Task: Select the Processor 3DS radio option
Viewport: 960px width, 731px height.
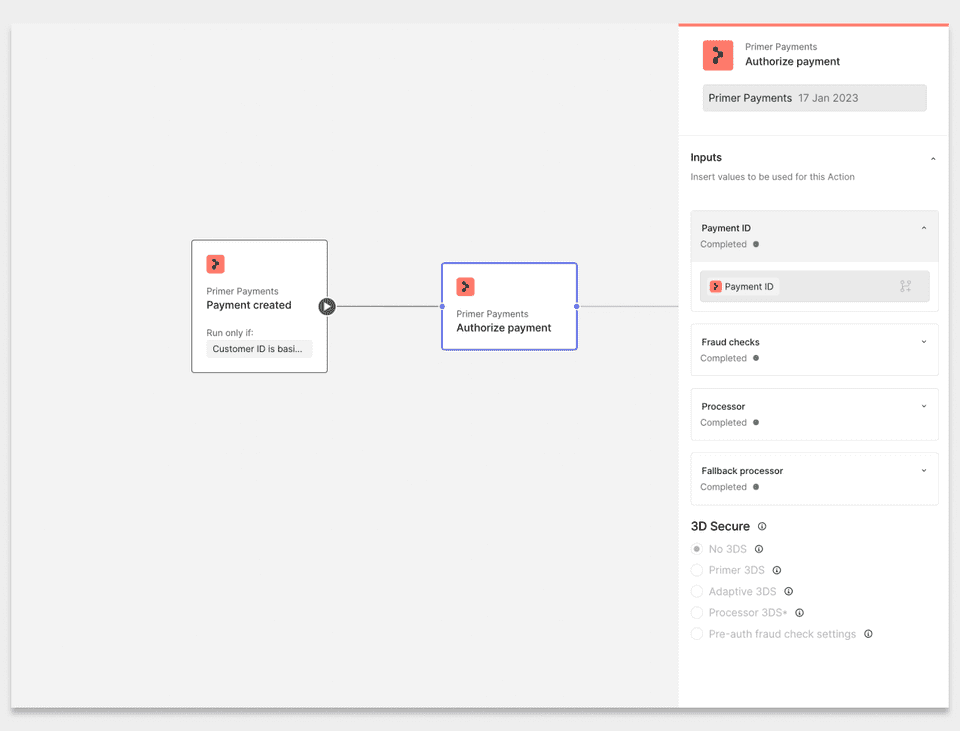Action: click(x=697, y=613)
